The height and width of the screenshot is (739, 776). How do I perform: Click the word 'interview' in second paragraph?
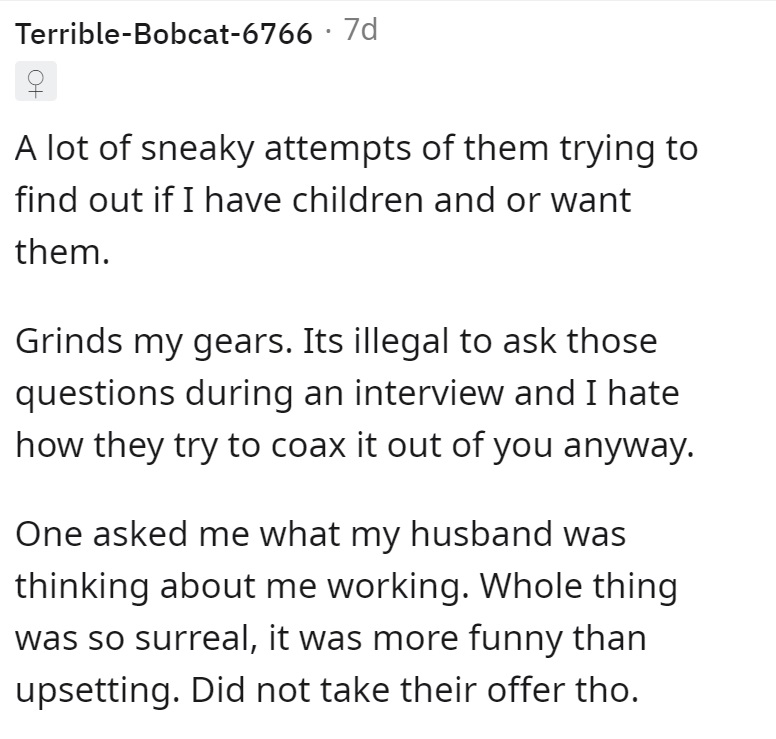click(x=429, y=393)
